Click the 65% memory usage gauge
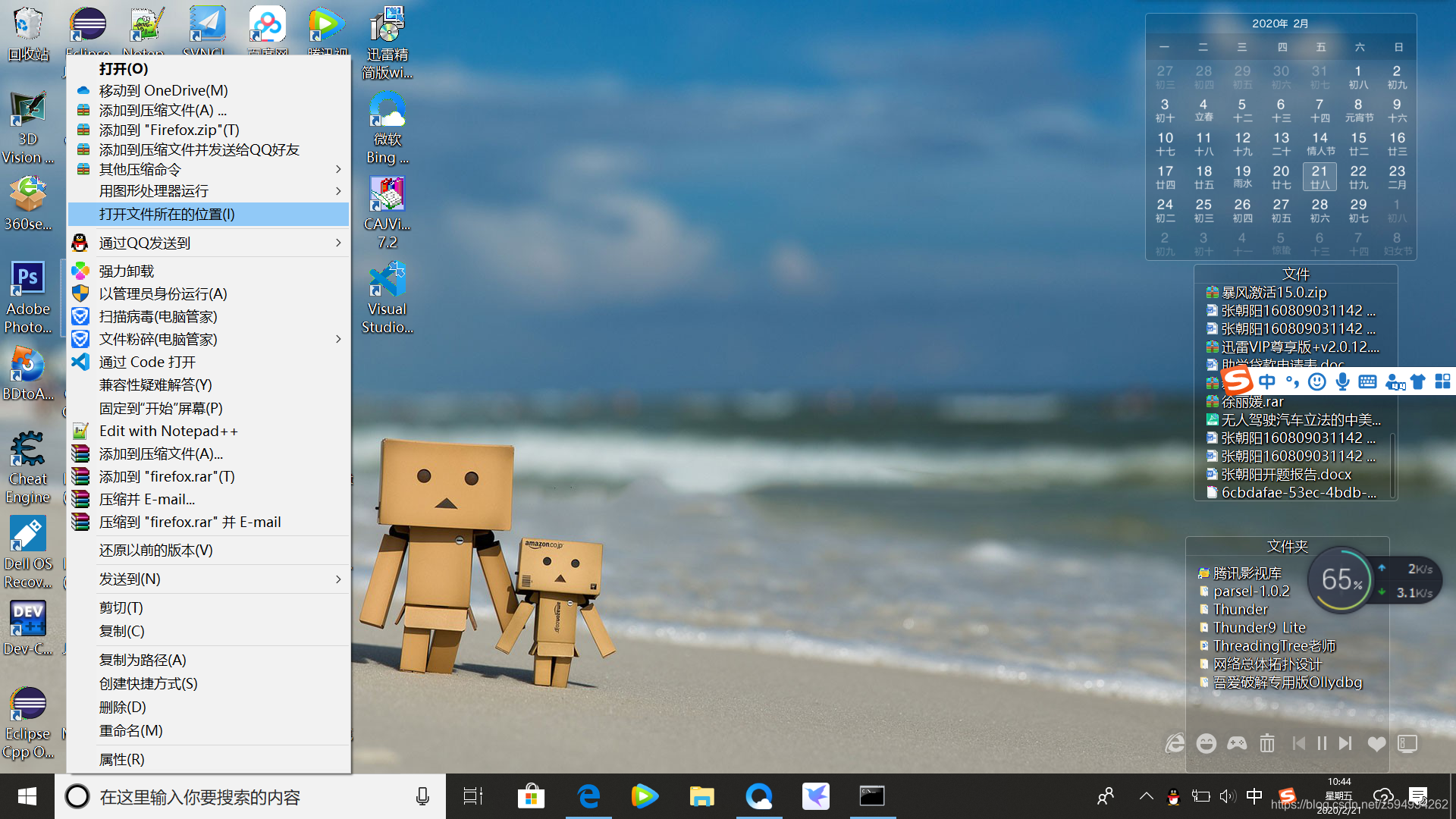 pyautogui.click(x=1341, y=580)
